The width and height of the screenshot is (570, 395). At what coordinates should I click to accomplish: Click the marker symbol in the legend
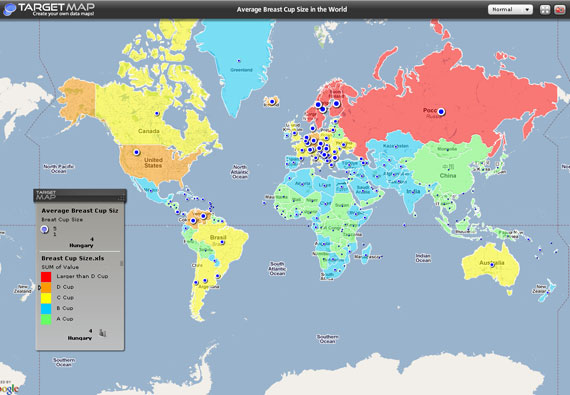[x=44, y=229]
